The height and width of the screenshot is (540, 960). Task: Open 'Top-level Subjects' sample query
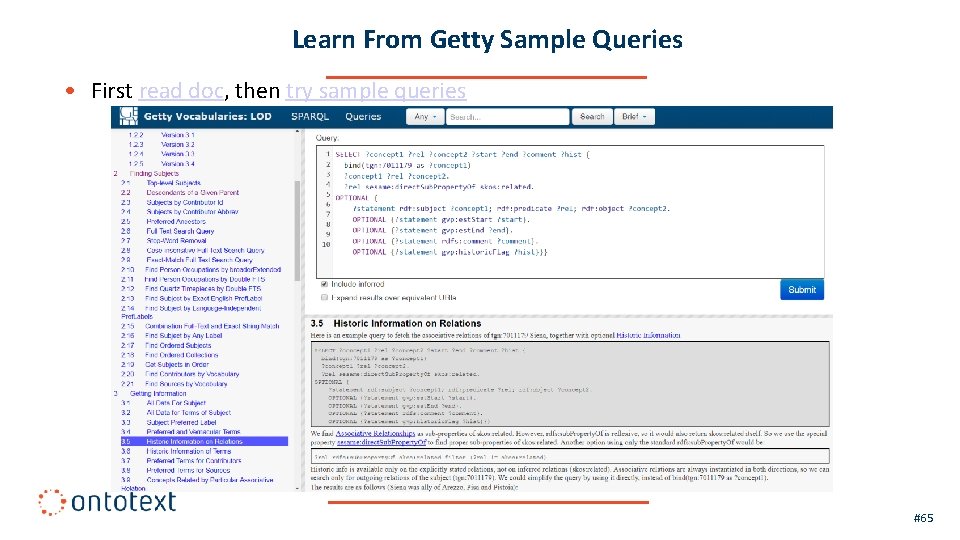pyautogui.click(x=173, y=183)
